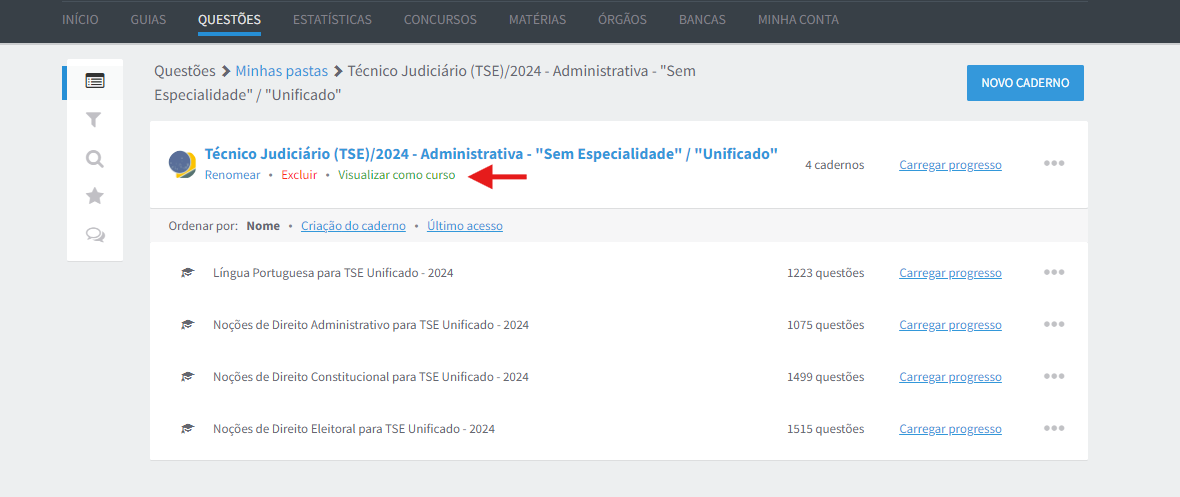This screenshot has height=497, width=1180.
Task: Click Carregar progresso for Língua Portuguesa
Action: click(950, 273)
